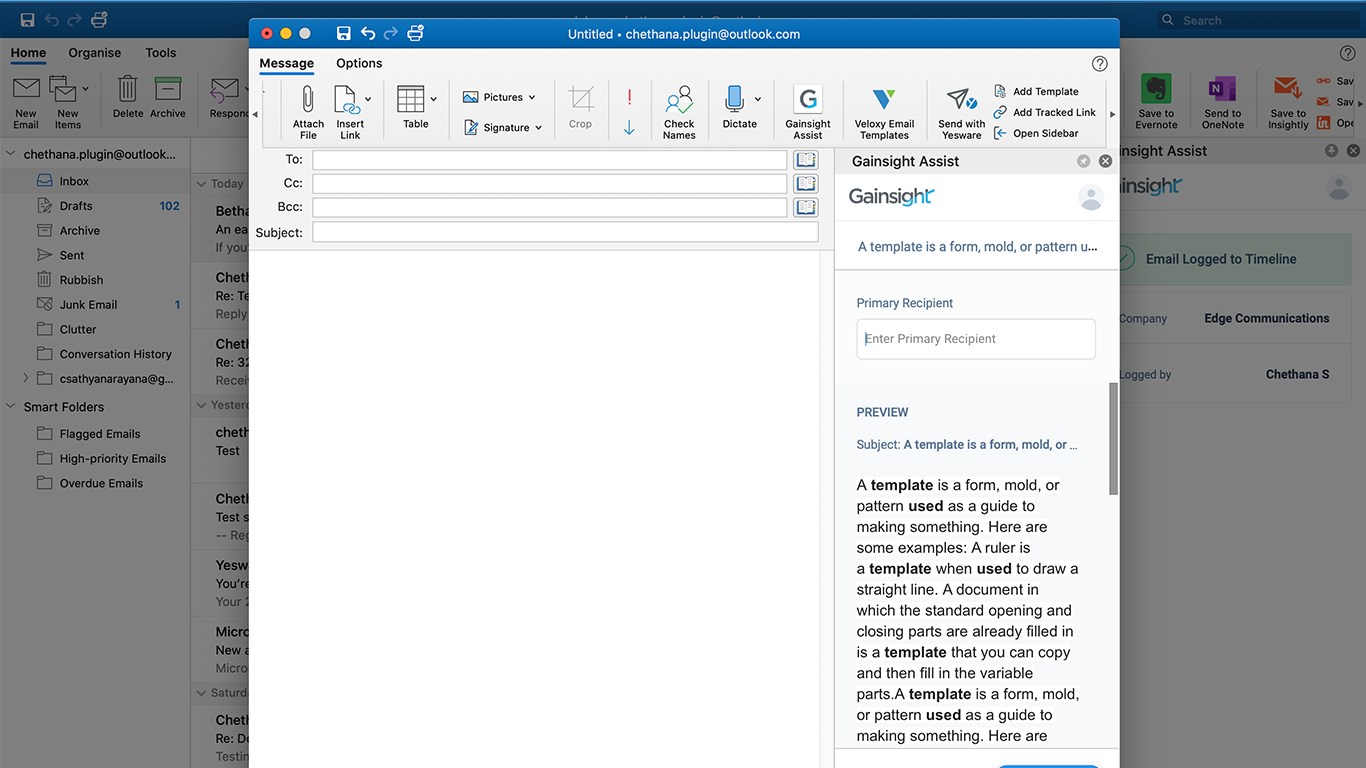Open address book next to Cc field
This screenshot has height=768, width=1366.
[806, 184]
